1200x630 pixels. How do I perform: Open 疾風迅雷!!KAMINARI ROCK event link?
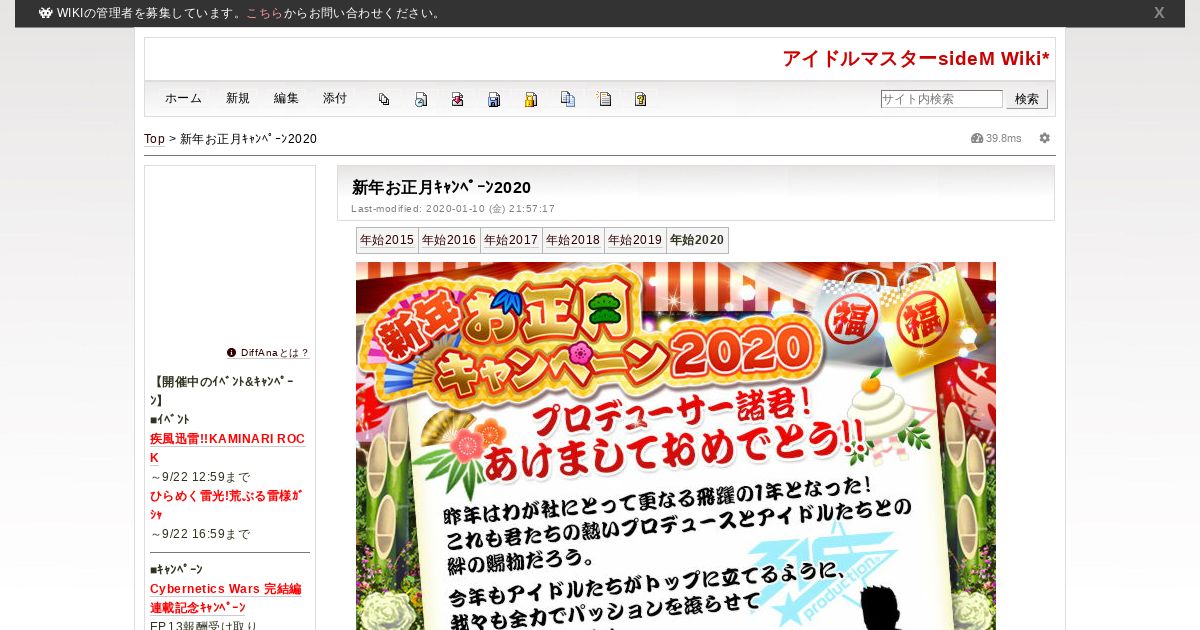point(227,448)
